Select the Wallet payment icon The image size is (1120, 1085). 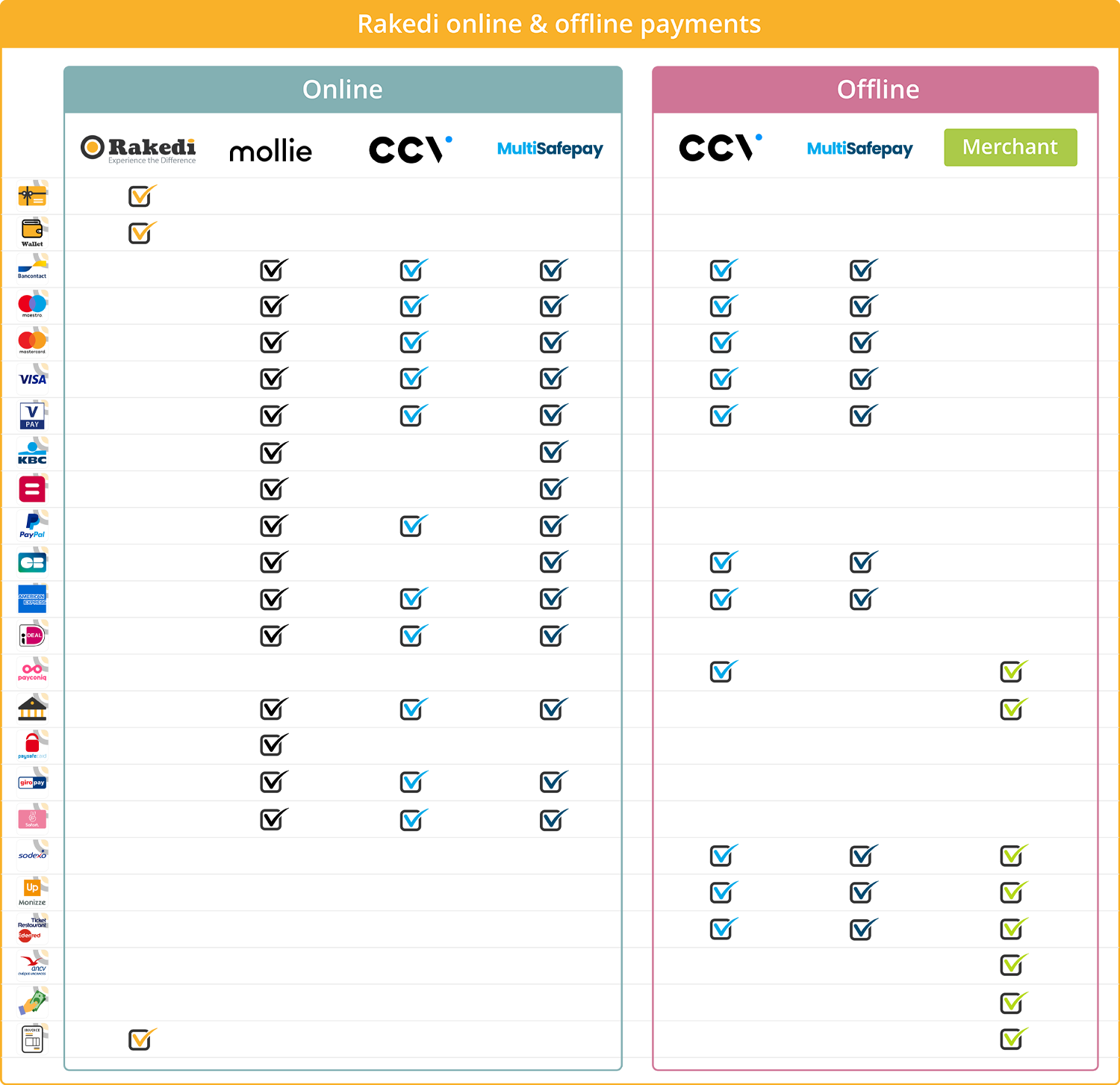(32, 232)
